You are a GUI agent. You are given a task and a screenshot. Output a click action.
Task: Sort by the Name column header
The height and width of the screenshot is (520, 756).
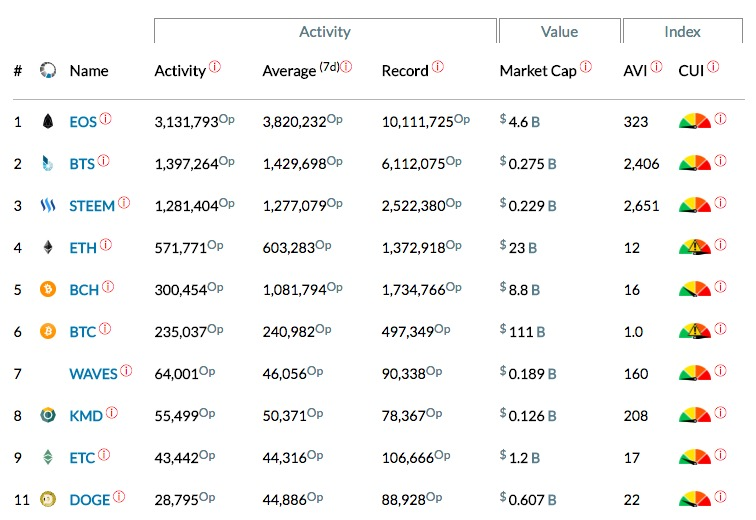pyautogui.click(x=89, y=71)
